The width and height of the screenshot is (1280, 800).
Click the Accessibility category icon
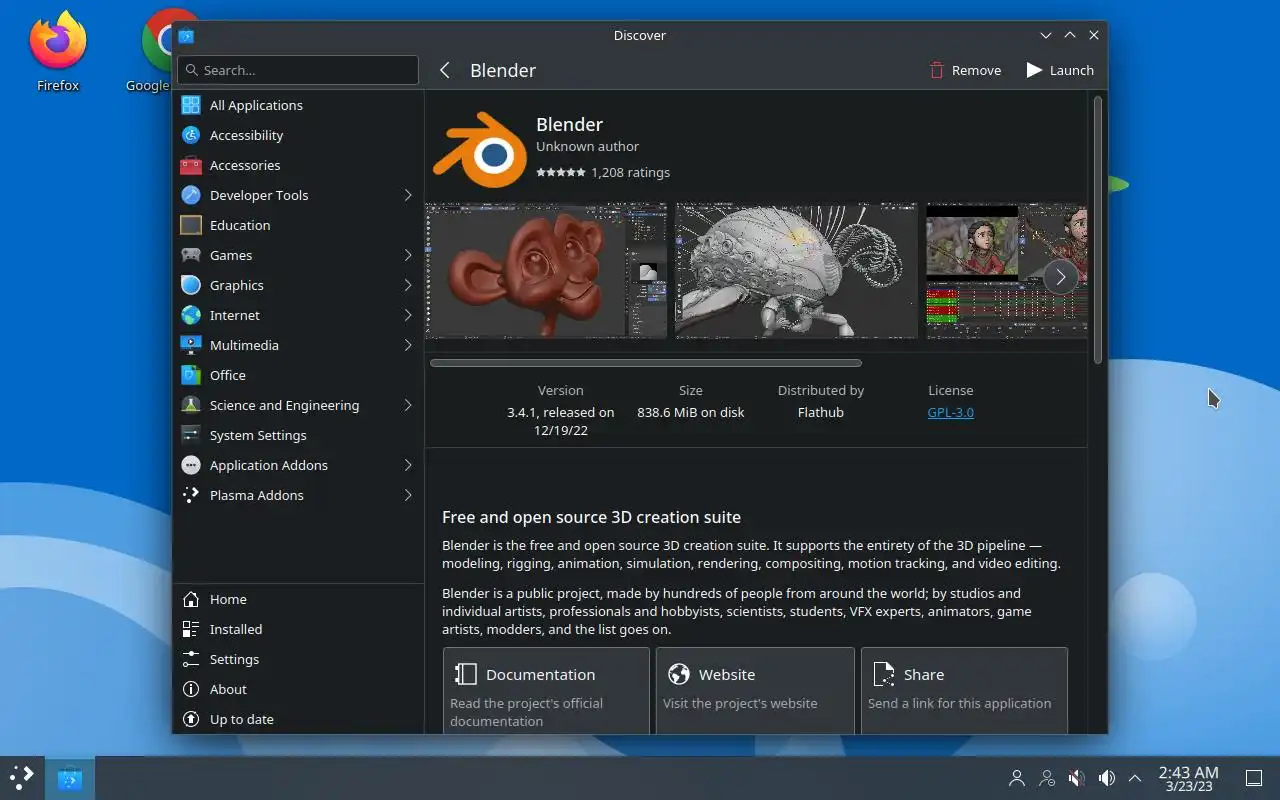click(x=191, y=135)
